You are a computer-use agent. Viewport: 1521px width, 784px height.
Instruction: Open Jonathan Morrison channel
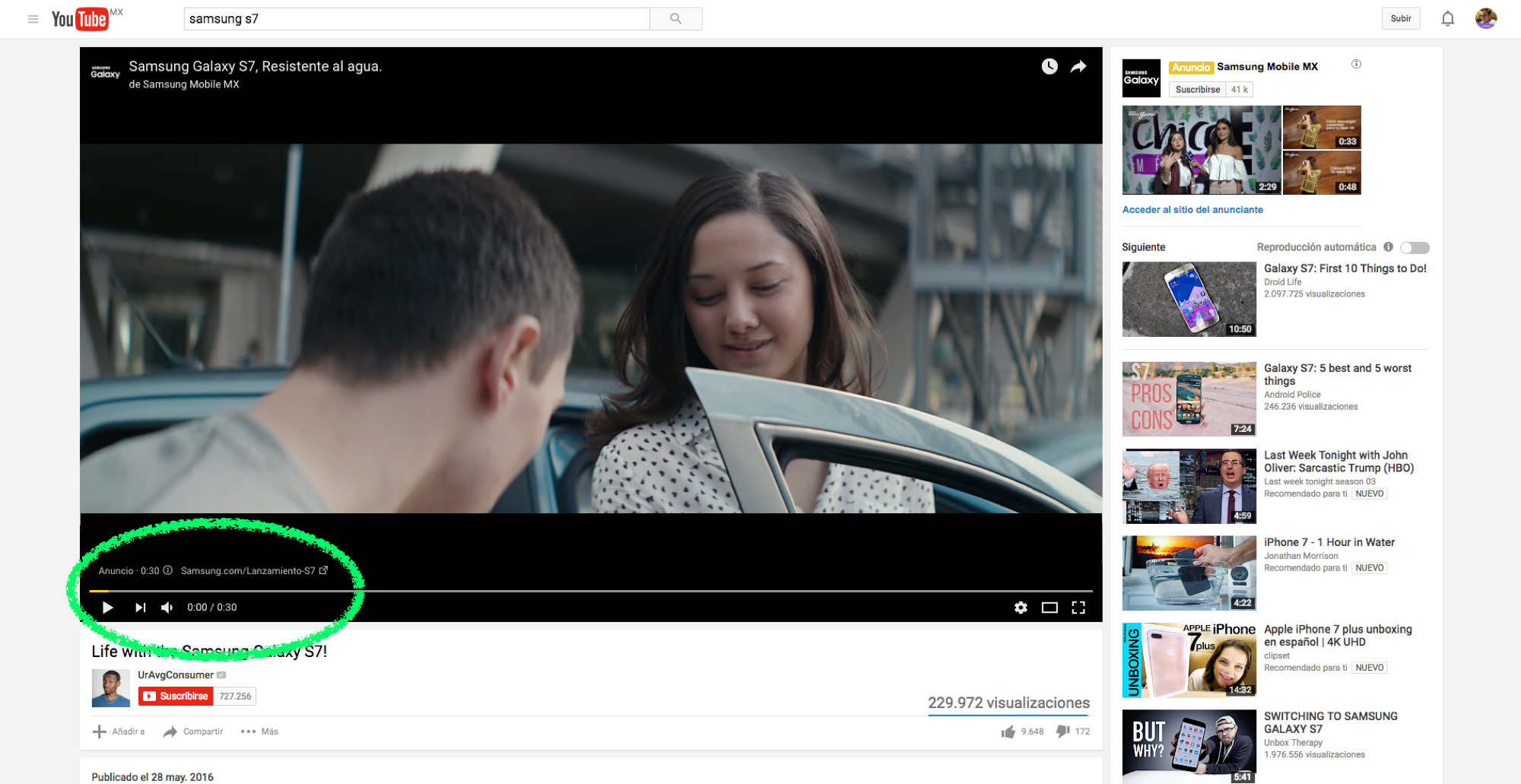pyautogui.click(x=1300, y=556)
